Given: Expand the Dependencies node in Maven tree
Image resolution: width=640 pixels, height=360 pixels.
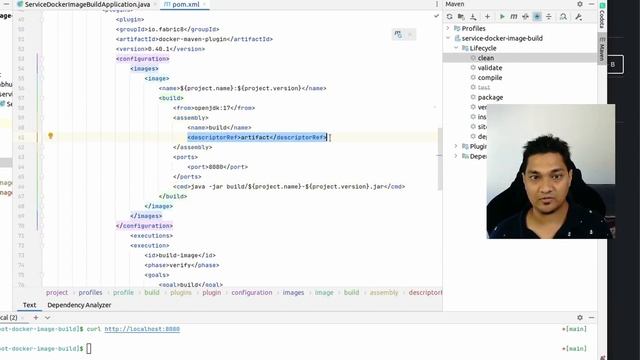Looking at the screenshot, I should click(456, 156).
